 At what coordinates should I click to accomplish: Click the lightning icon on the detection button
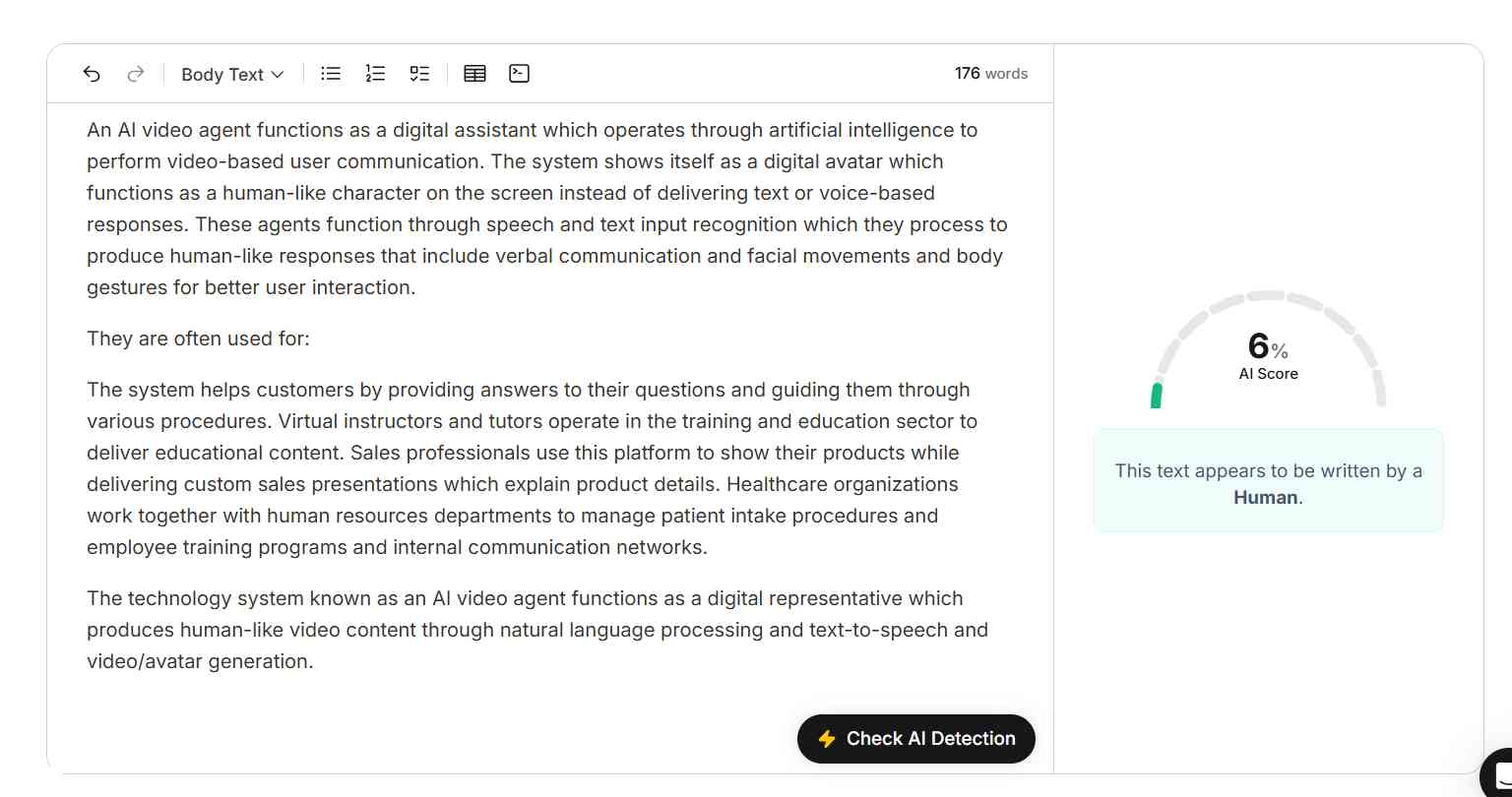(x=828, y=738)
